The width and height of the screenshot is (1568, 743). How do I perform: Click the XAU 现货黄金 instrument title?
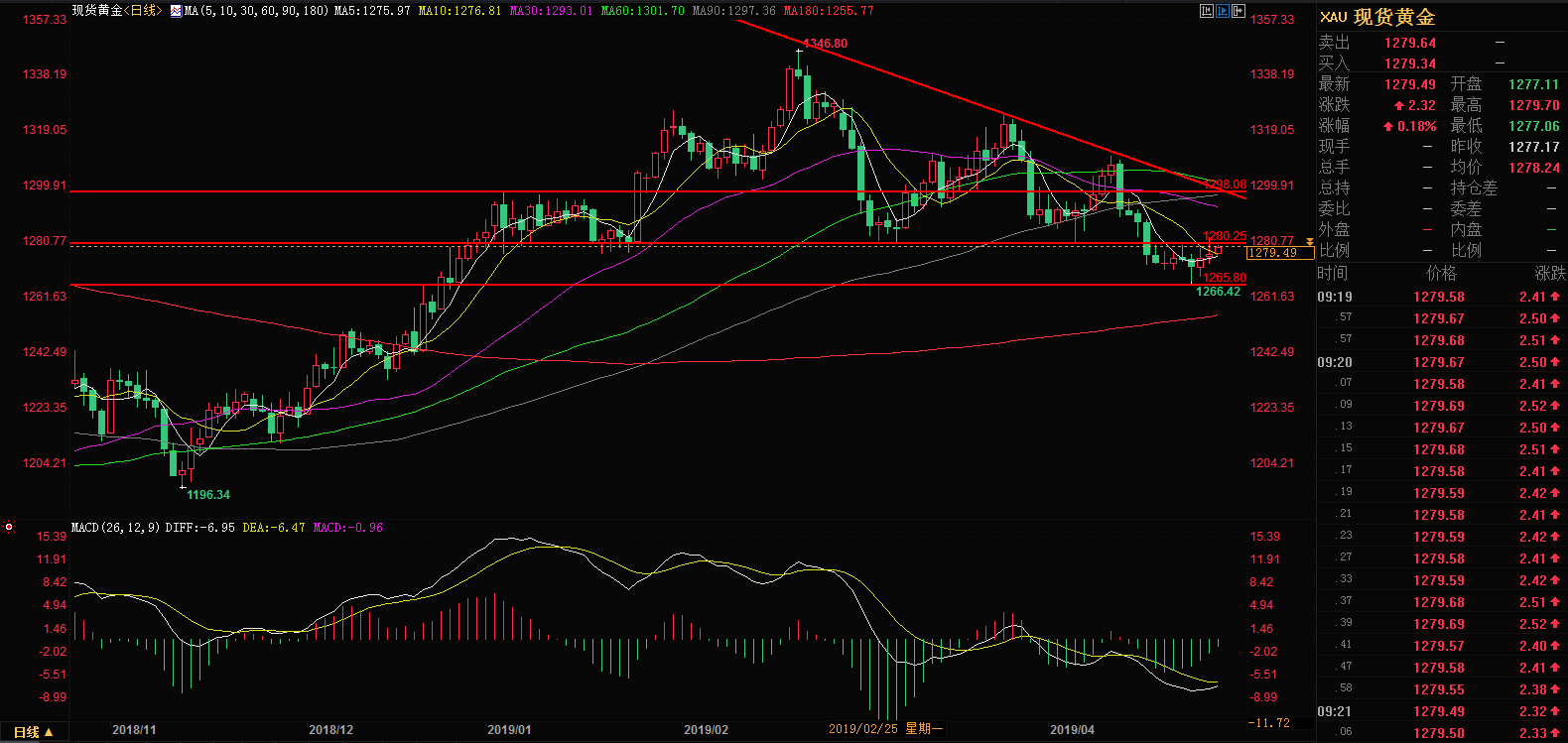tap(1377, 17)
